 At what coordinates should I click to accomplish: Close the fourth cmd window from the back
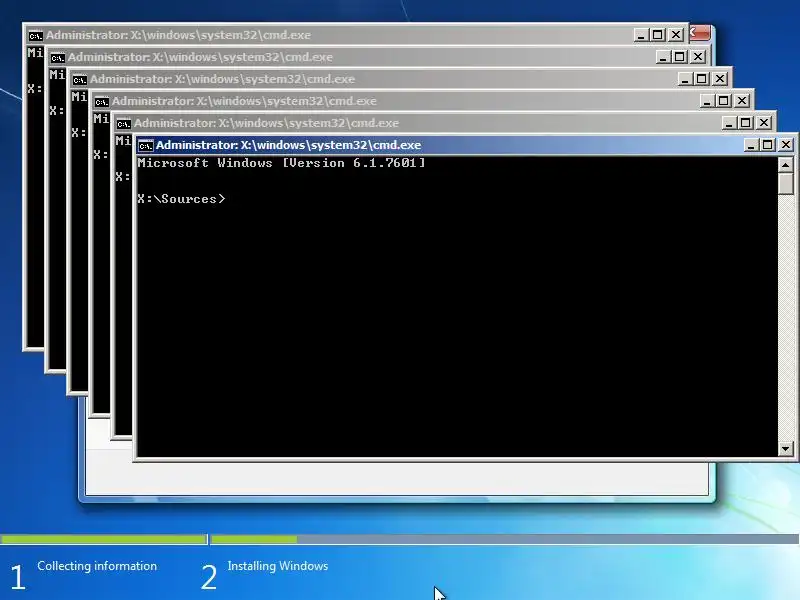click(x=741, y=101)
